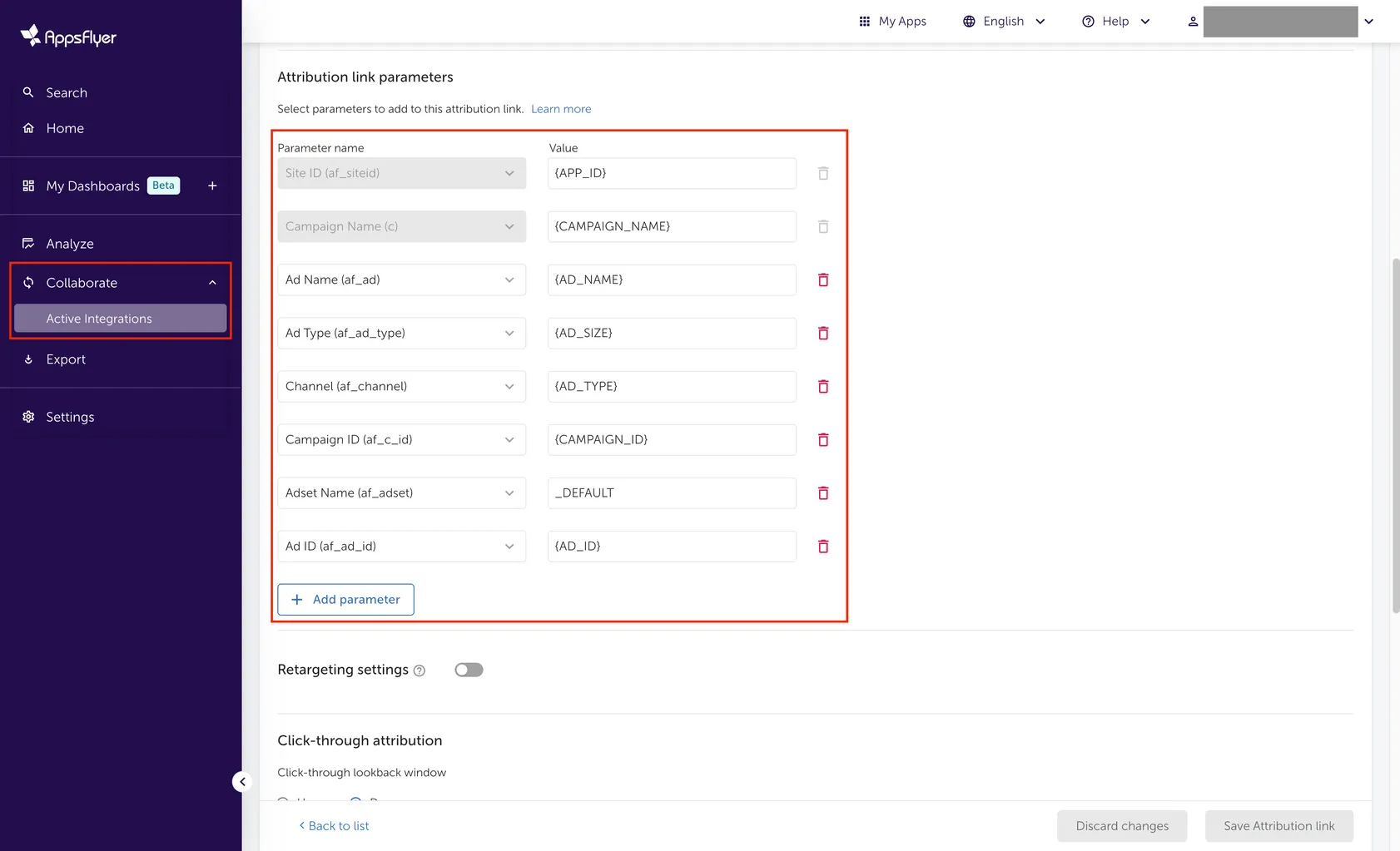
Task: Click the AppsFlyer logo
Action: [x=67, y=36]
